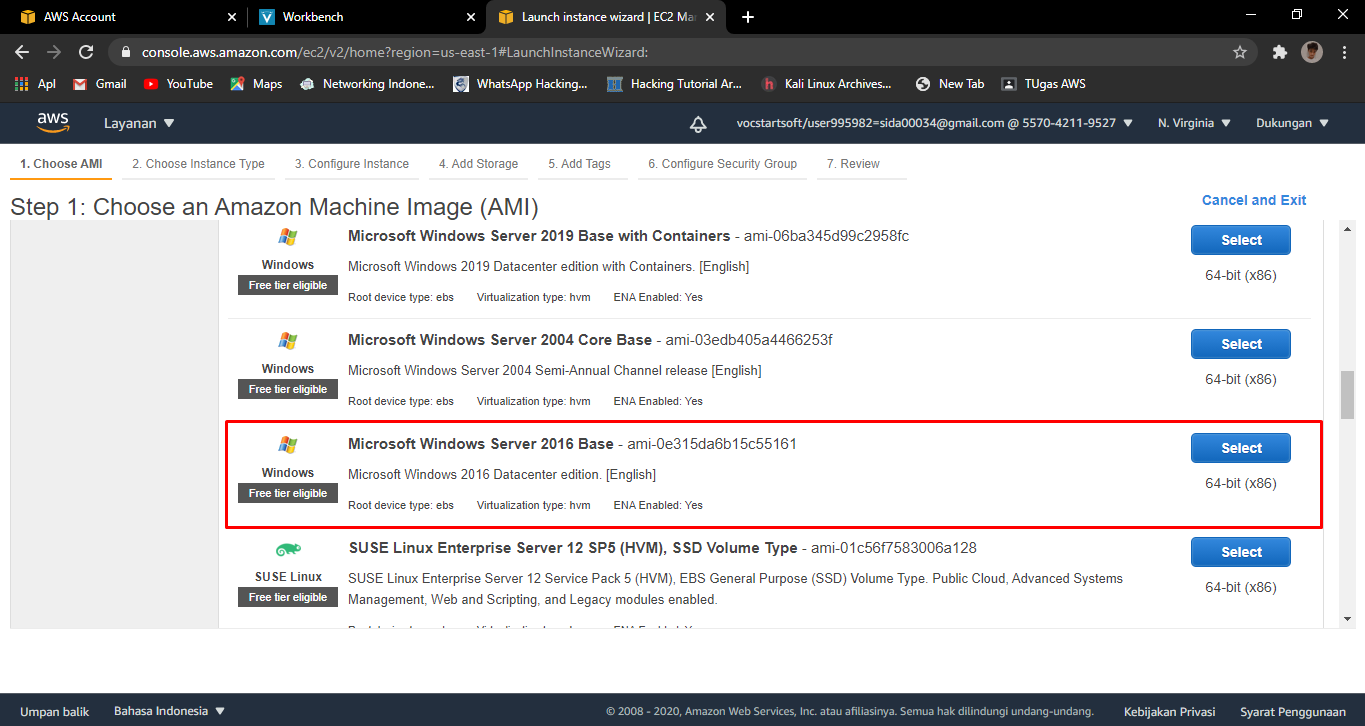The height and width of the screenshot is (726, 1365).
Task: Open the notifications bell icon
Action: pos(698,123)
